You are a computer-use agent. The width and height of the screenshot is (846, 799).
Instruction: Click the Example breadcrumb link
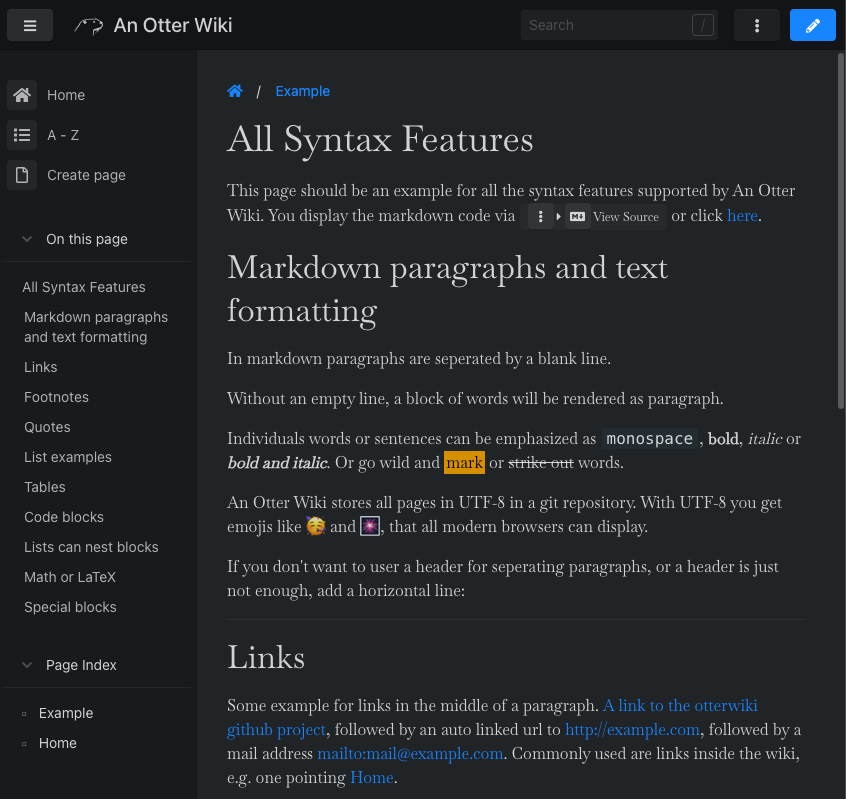[x=302, y=91]
